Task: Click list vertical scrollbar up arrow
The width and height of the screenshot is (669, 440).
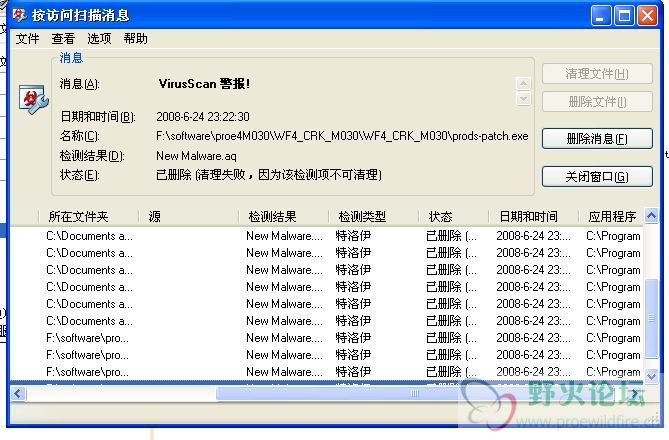Action: 651,216
